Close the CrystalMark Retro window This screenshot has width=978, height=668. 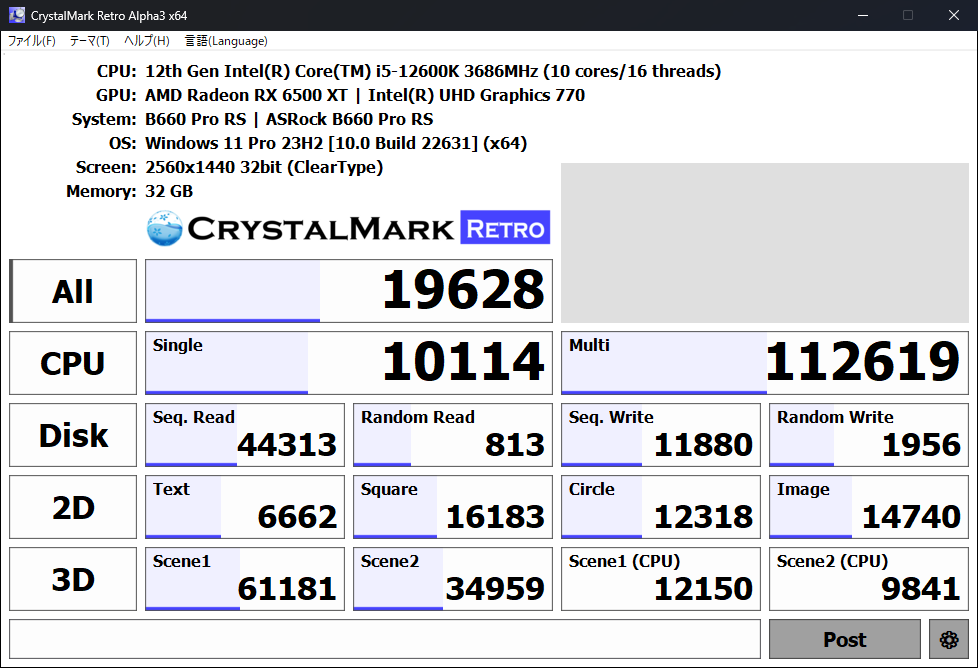954,15
